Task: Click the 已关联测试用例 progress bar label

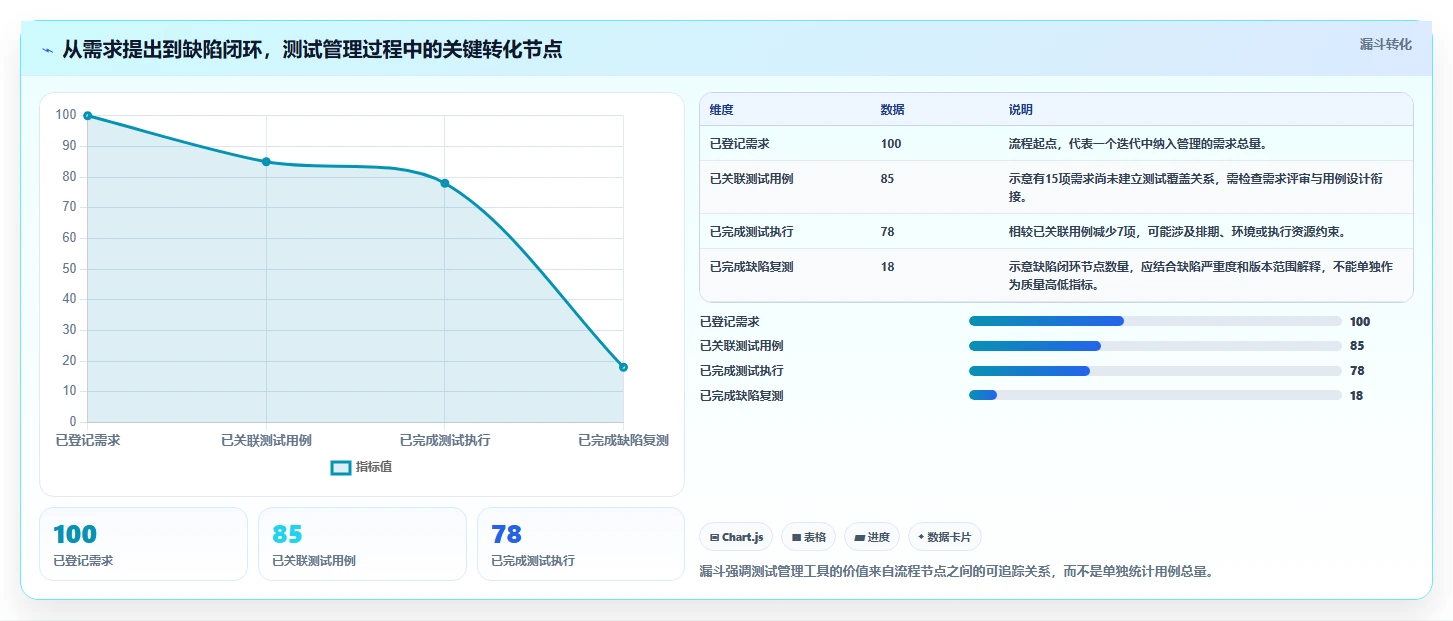Action: pos(741,346)
